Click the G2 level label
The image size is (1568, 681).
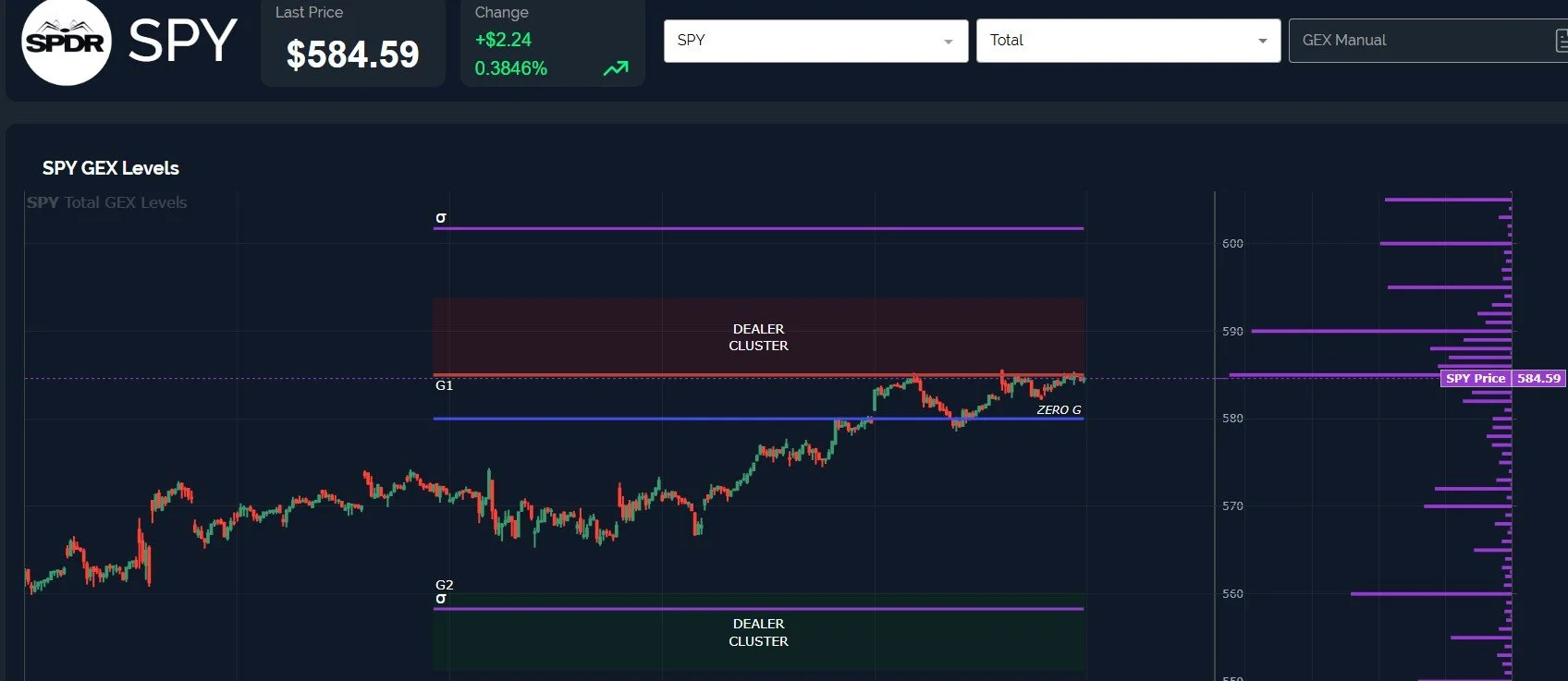coord(445,585)
